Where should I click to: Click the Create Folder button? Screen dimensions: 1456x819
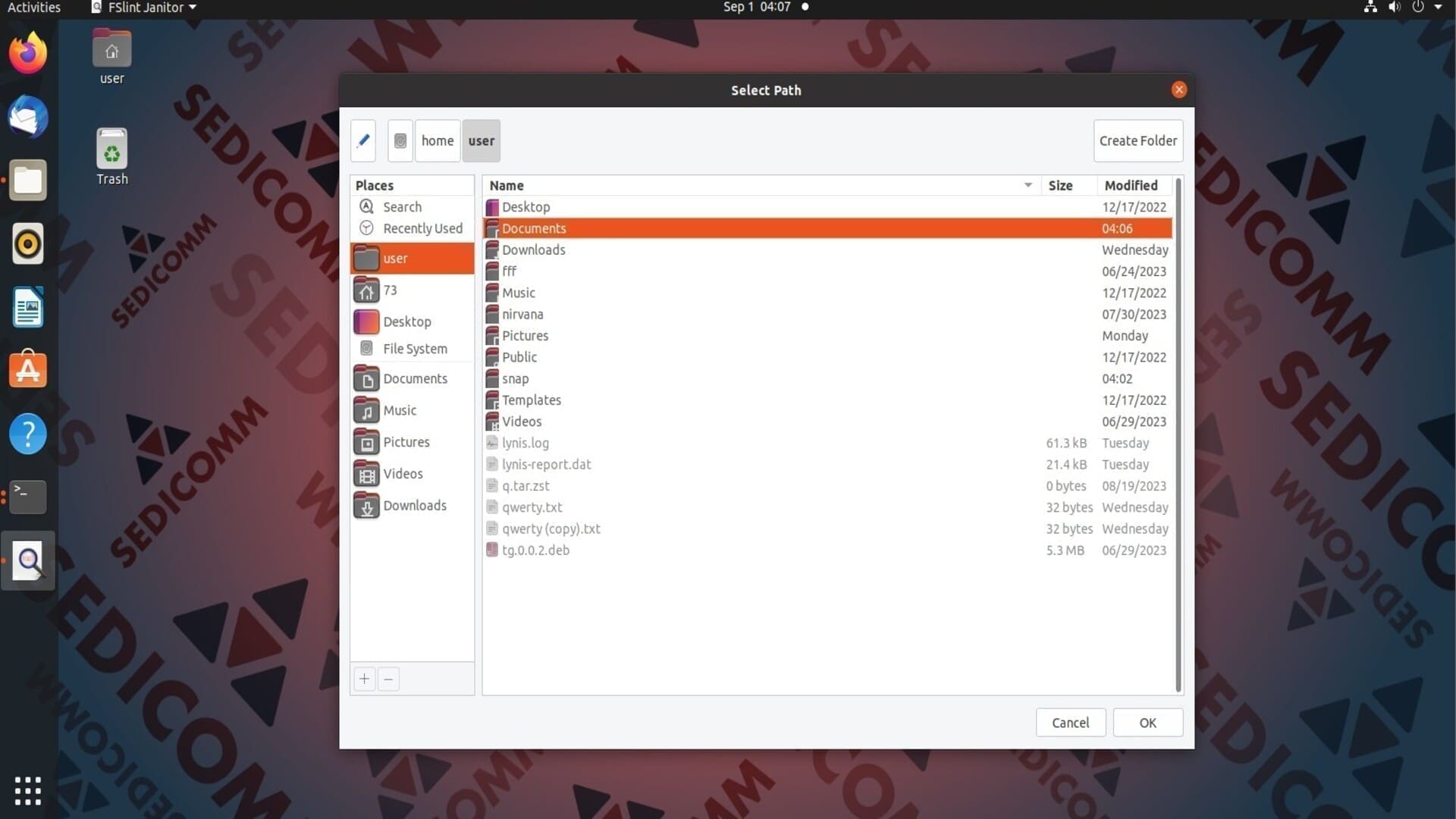(x=1138, y=140)
